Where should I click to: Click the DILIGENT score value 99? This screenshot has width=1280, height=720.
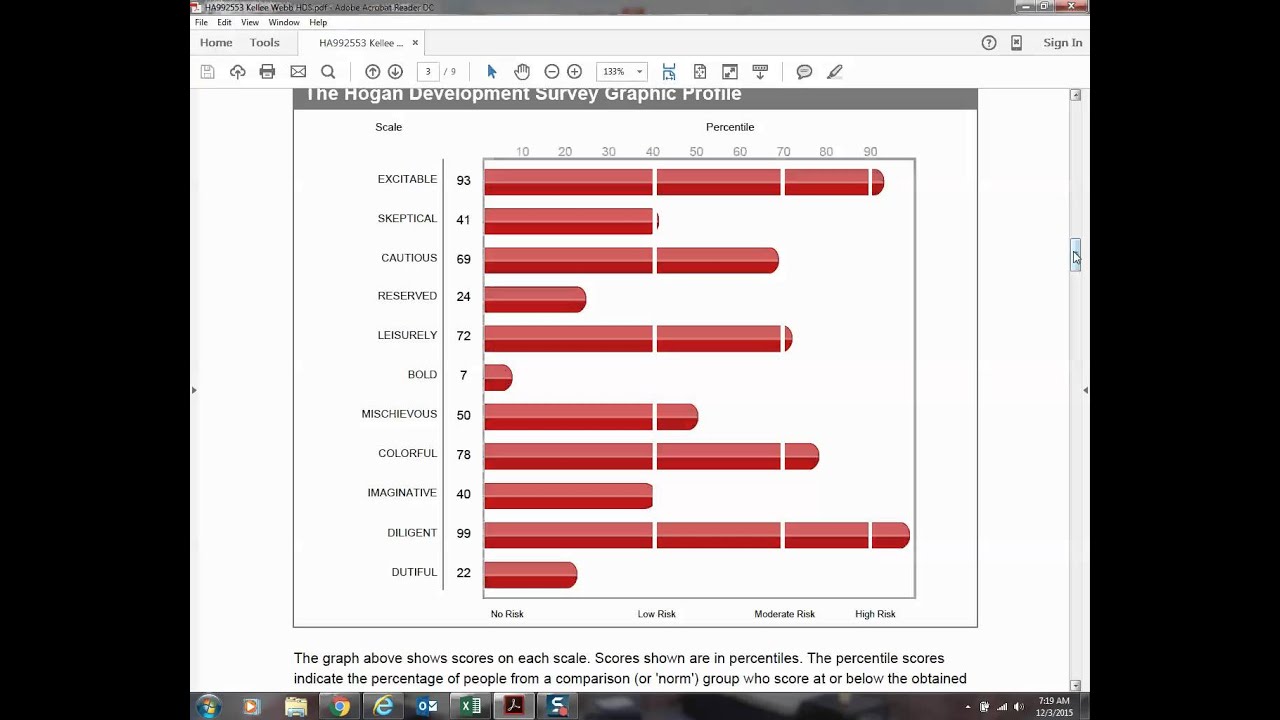click(x=463, y=534)
